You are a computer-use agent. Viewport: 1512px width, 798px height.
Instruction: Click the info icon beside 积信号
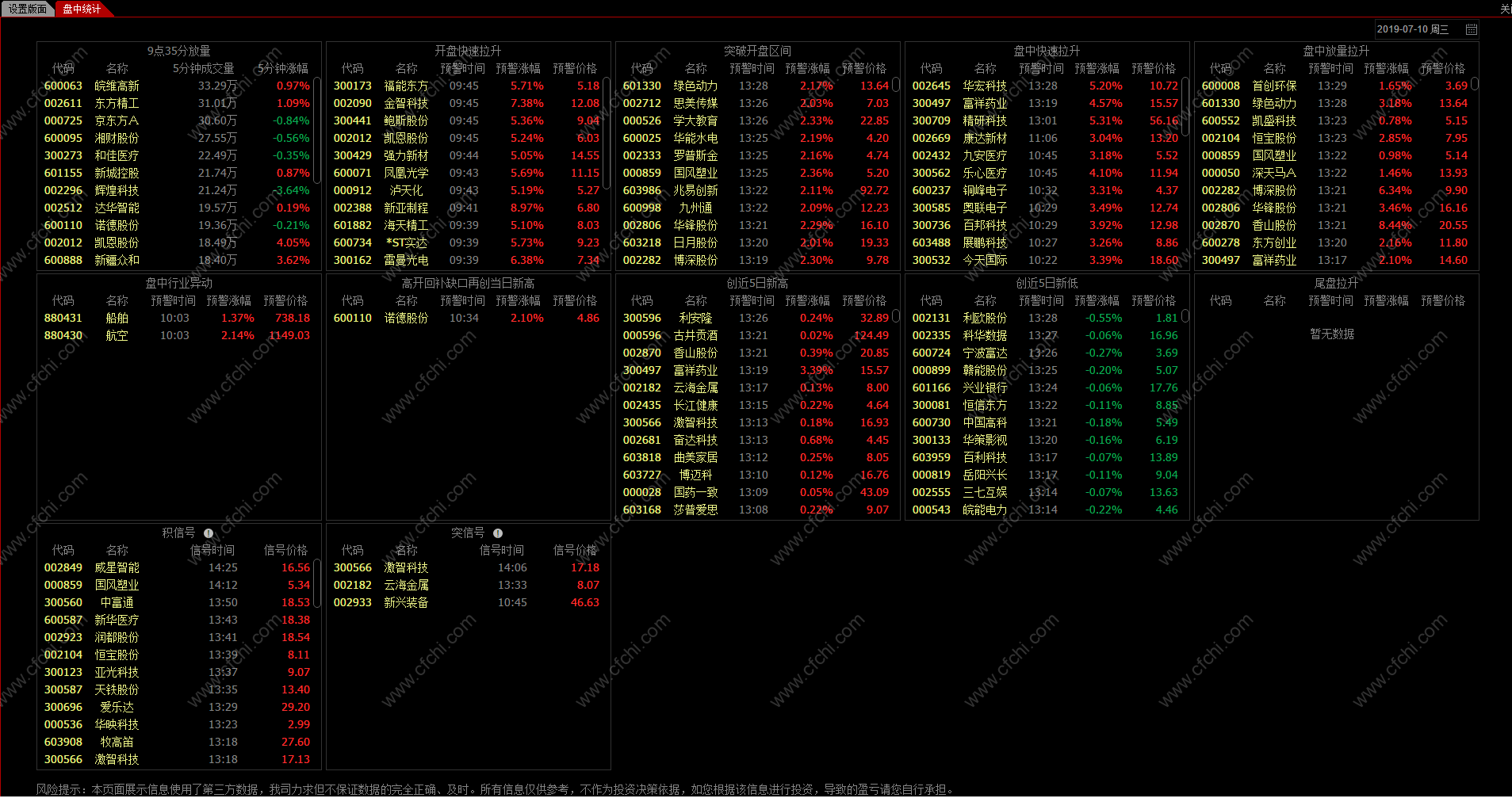click(209, 533)
